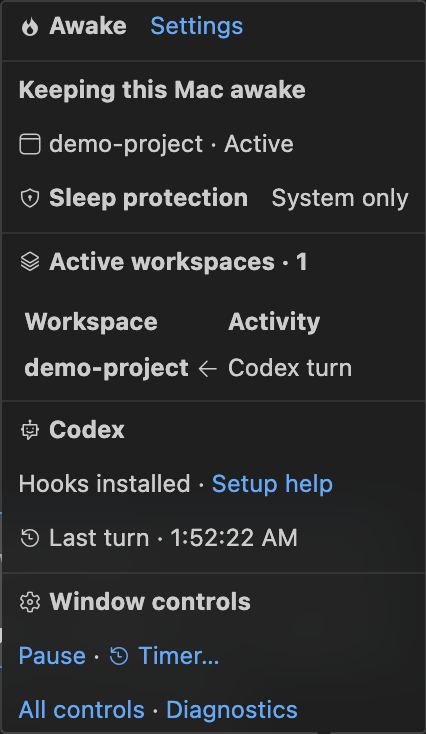Screen dimensions: 426x734
Task: Click the shield Sleep protection icon
Action: (30, 198)
